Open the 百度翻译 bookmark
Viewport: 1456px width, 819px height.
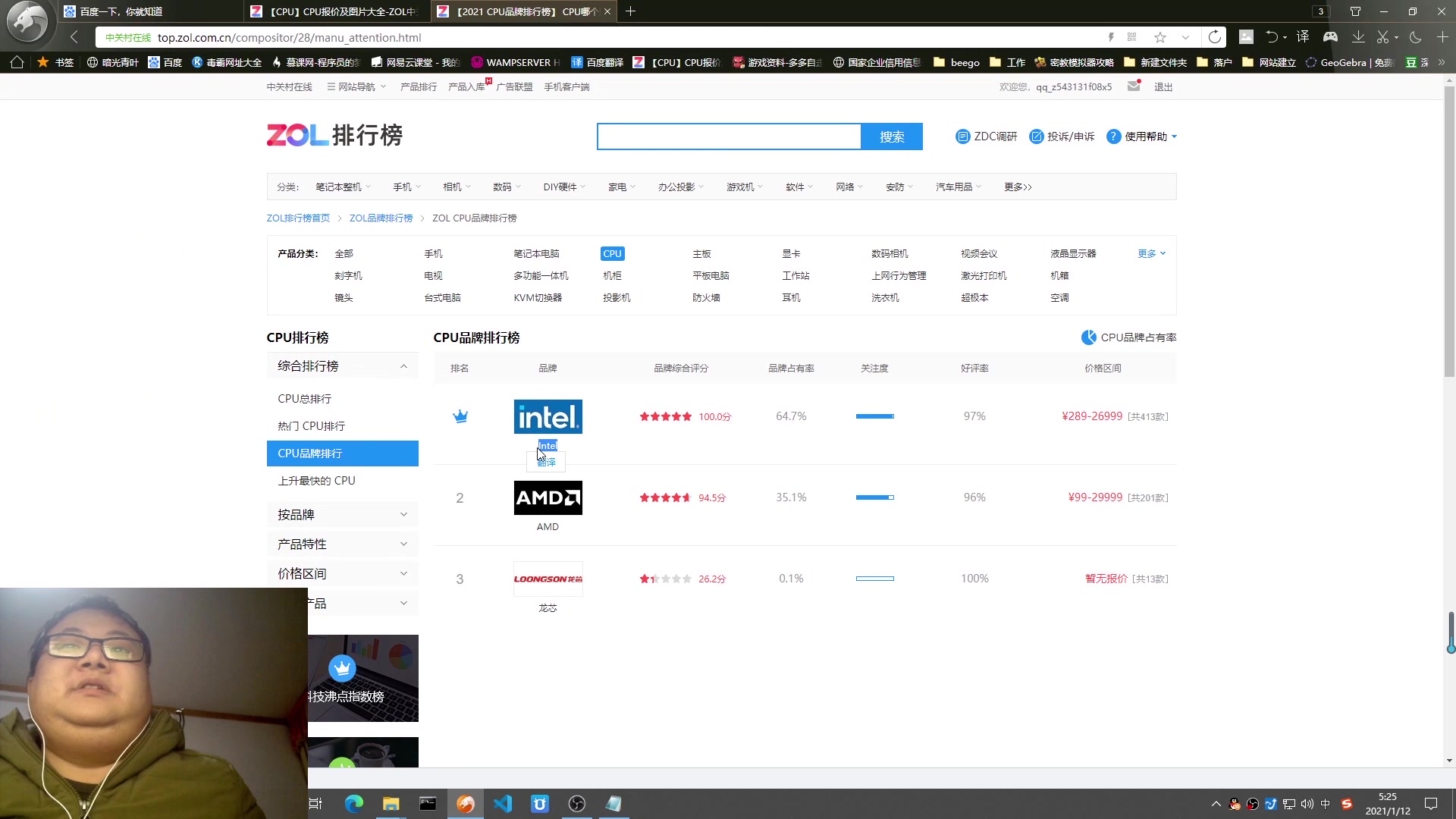click(597, 62)
